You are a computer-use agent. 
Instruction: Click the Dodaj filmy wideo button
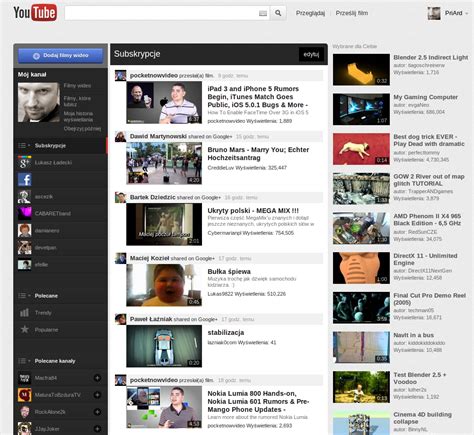(61, 56)
